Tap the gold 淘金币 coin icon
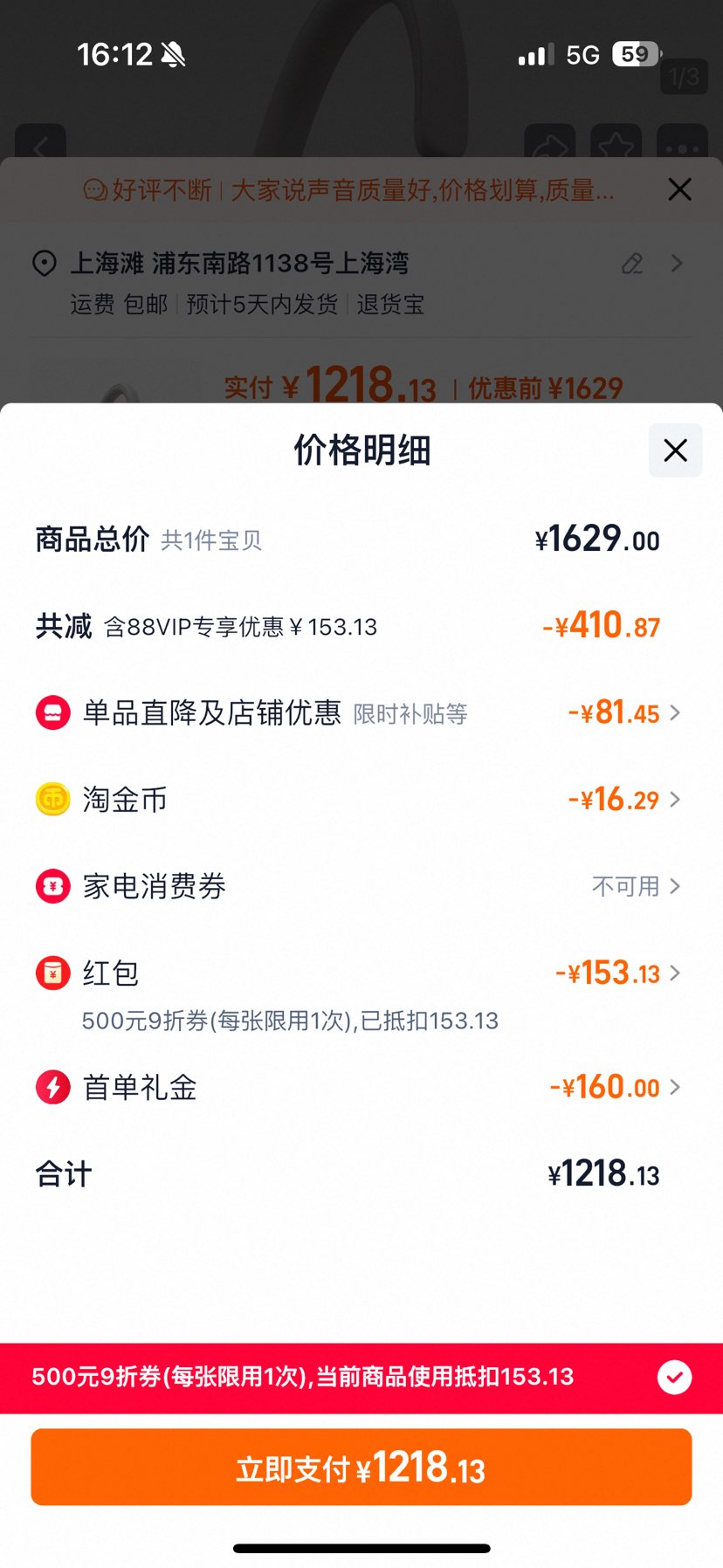 (x=53, y=799)
